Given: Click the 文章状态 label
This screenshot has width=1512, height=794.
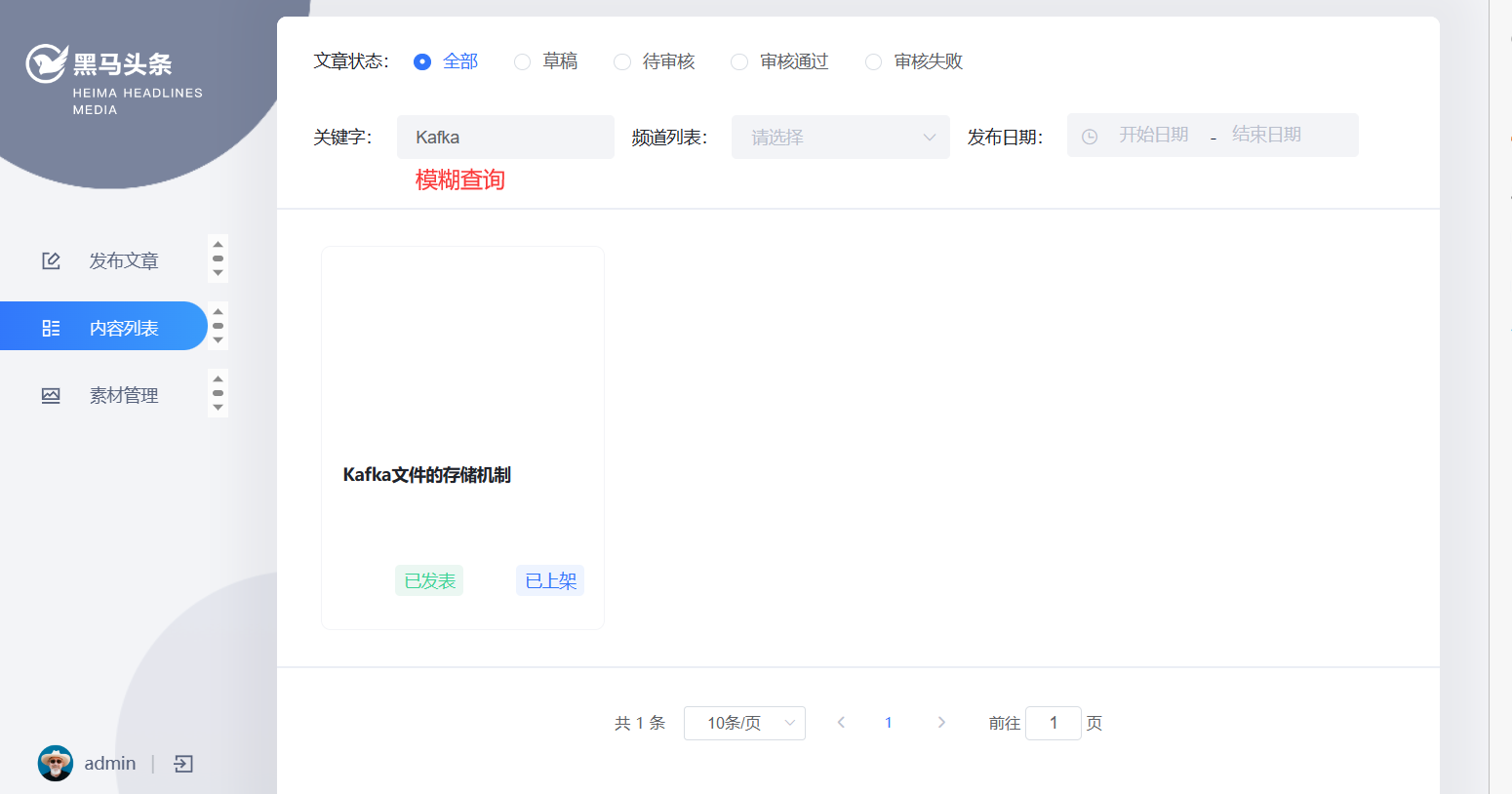Looking at the screenshot, I should 351,61.
